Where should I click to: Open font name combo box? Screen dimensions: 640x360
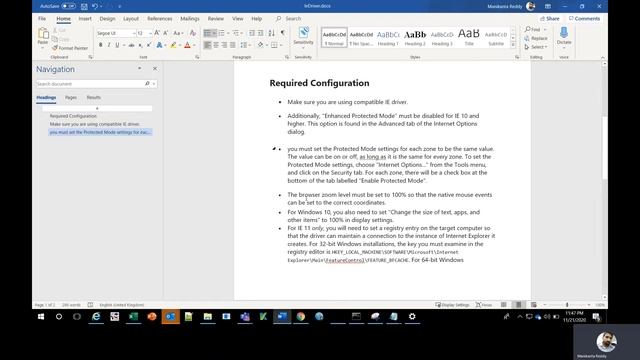pos(116,33)
